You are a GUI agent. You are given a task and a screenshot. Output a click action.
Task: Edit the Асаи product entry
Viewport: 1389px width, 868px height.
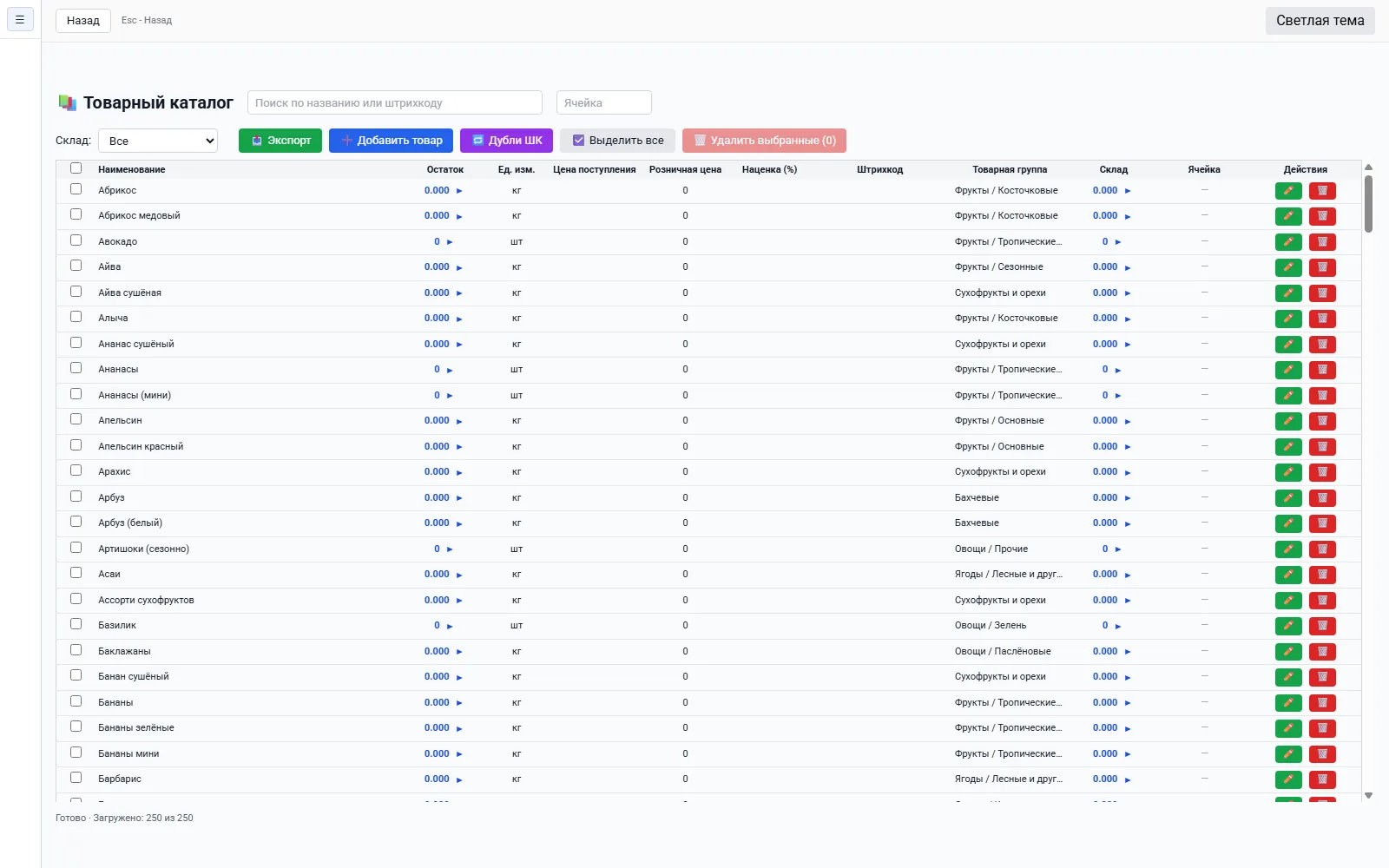point(1288,575)
